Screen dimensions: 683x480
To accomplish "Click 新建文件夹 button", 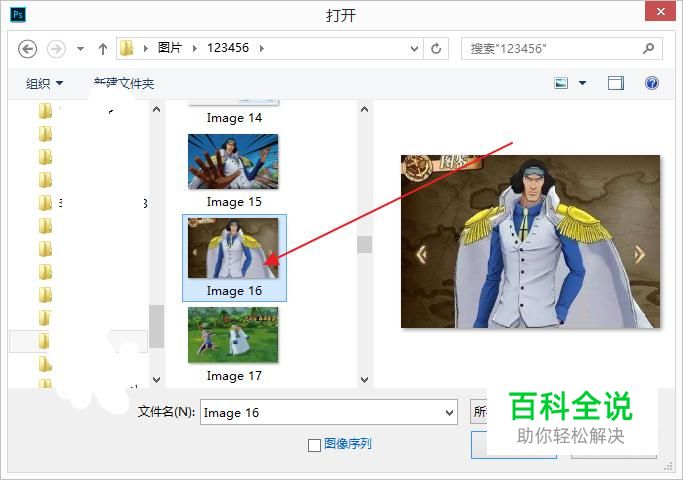I will (124, 83).
